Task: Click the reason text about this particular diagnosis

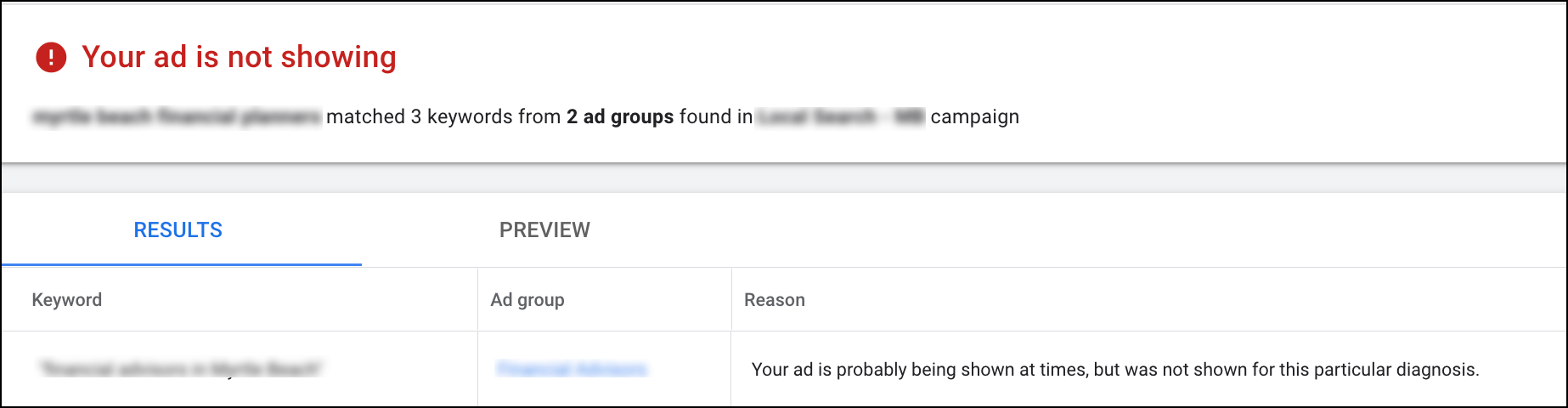Action: click(x=1115, y=370)
